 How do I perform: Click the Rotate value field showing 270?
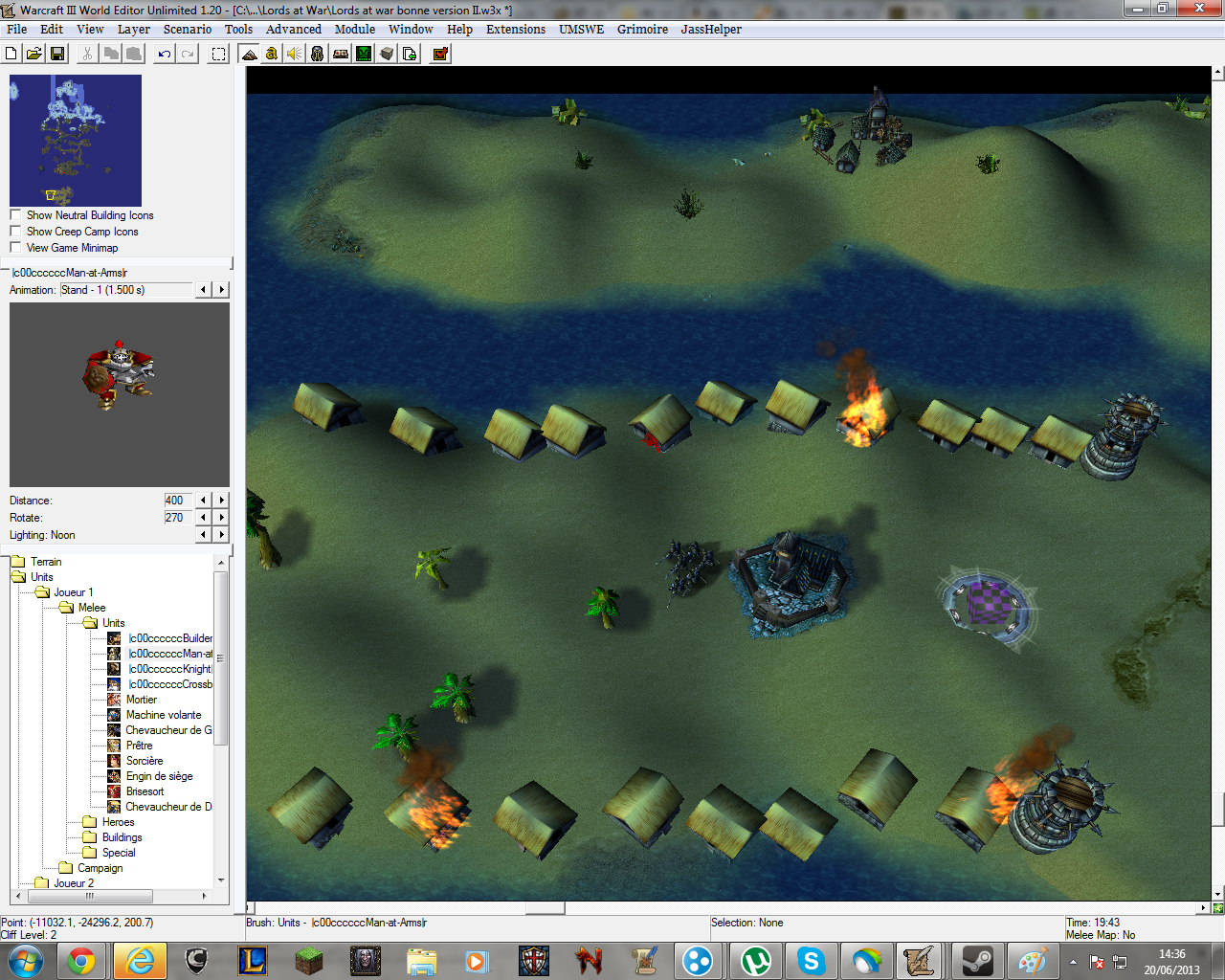click(178, 518)
